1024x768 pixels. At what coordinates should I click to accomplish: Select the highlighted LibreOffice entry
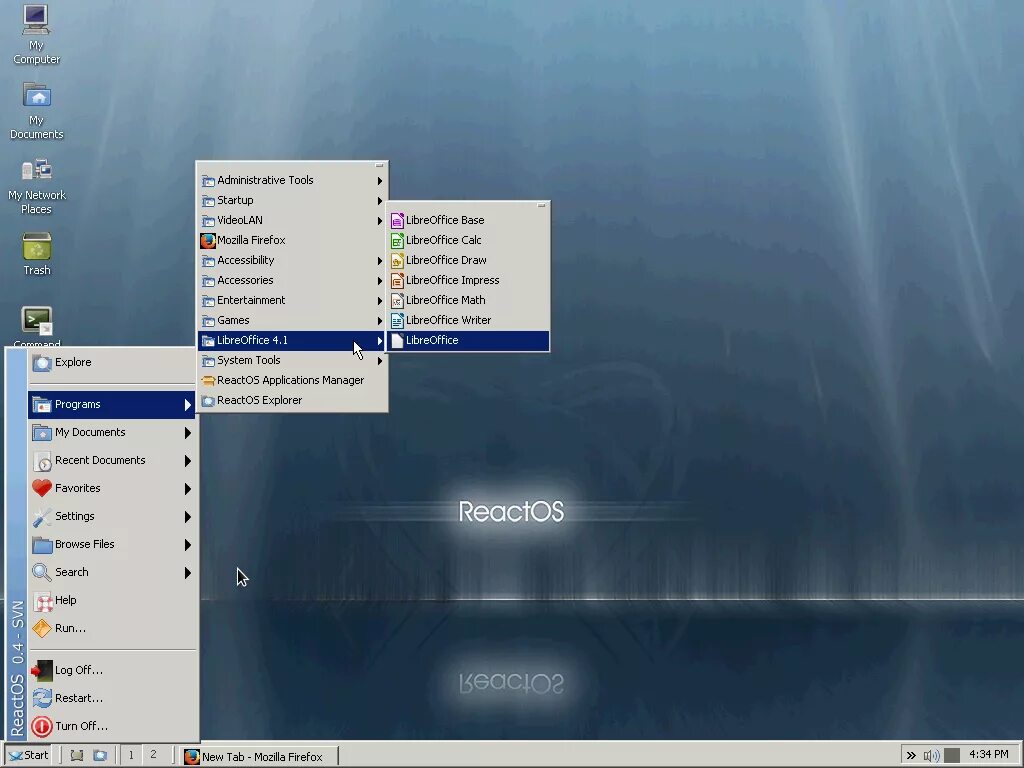(x=468, y=340)
